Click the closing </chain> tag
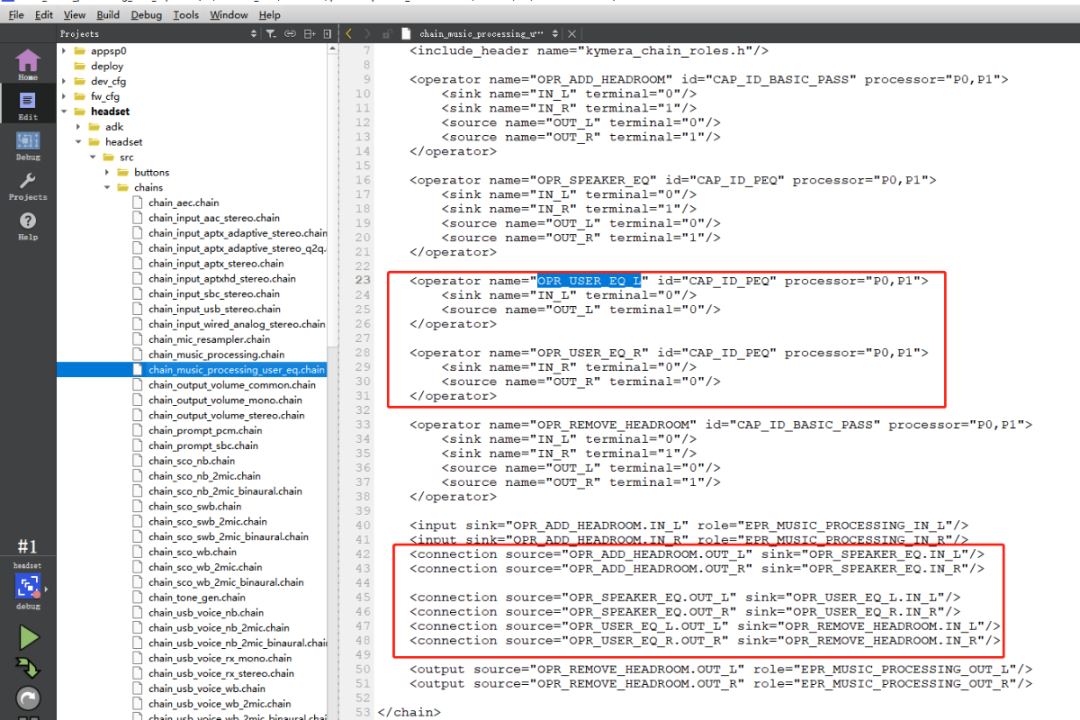The height and width of the screenshot is (720, 1080). tap(409, 712)
